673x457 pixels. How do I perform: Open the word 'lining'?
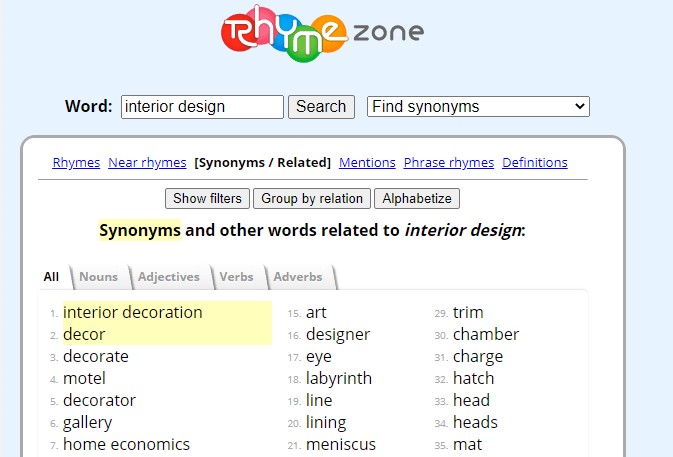tap(326, 423)
